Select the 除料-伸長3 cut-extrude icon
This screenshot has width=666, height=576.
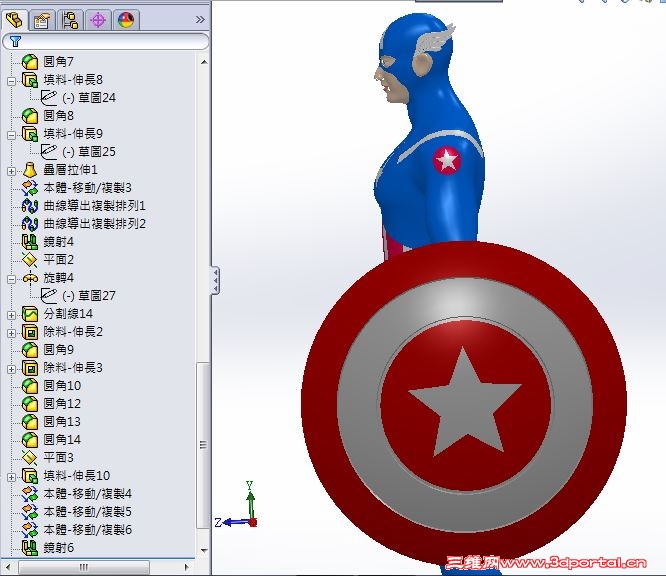pyautogui.click(x=30, y=368)
